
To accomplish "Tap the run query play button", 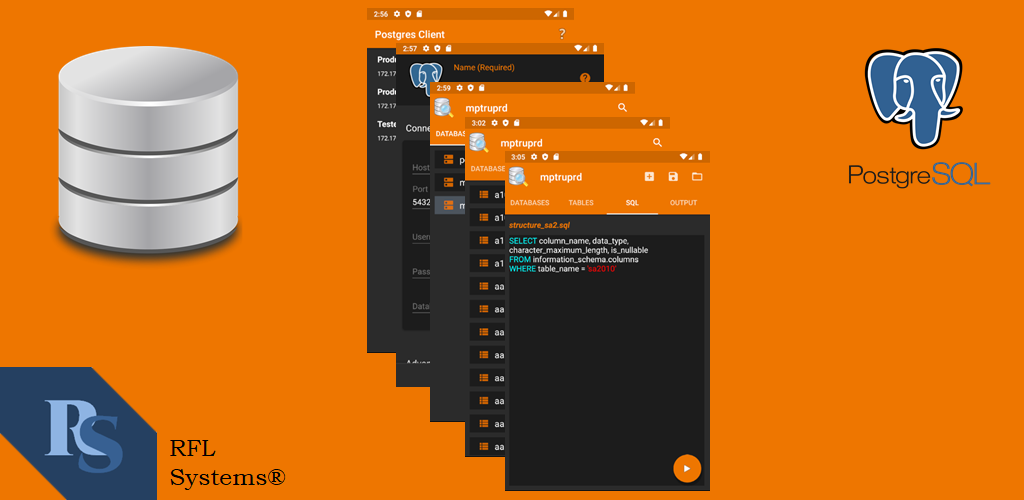I will [x=687, y=468].
